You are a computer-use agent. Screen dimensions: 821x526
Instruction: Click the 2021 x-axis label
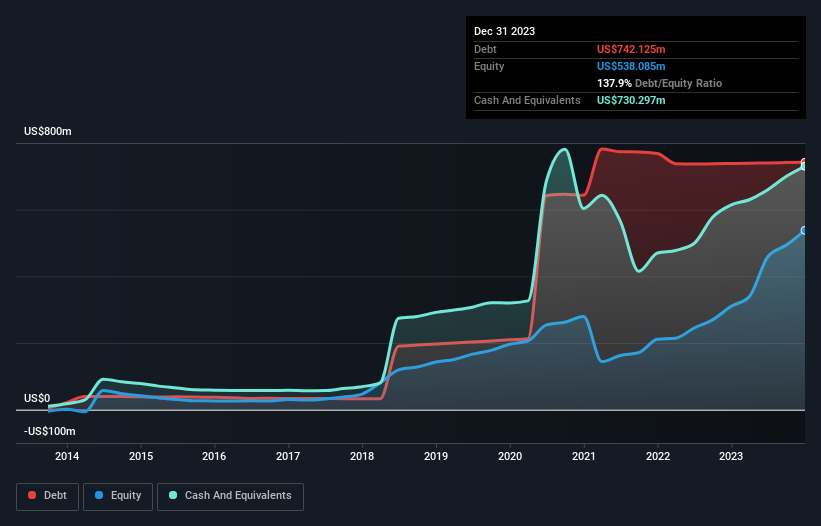click(x=583, y=456)
